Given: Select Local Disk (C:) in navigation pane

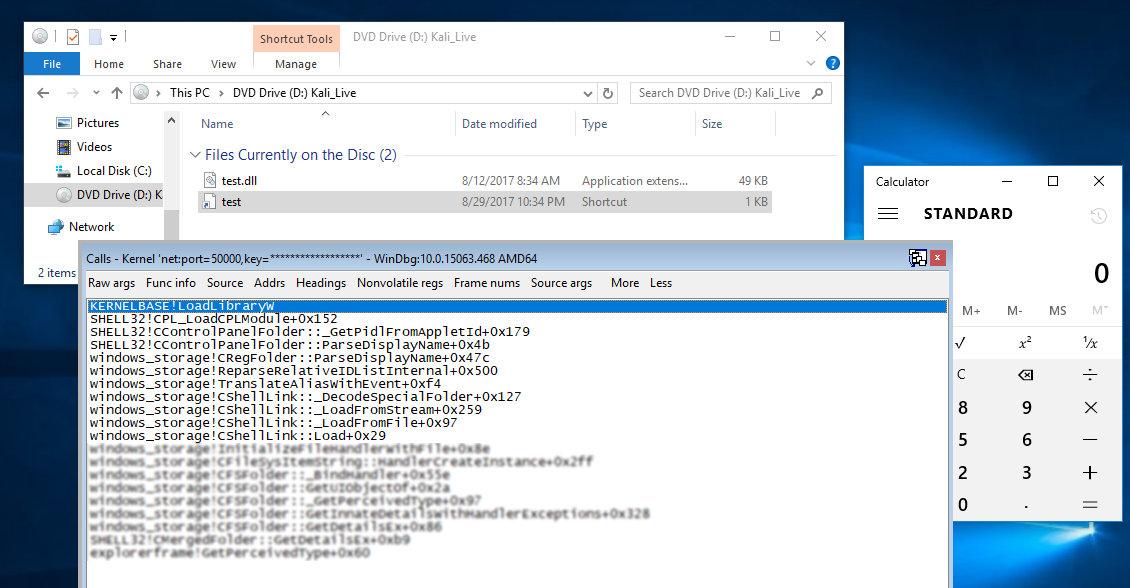Looking at the screenshot, I should (114, 171).
